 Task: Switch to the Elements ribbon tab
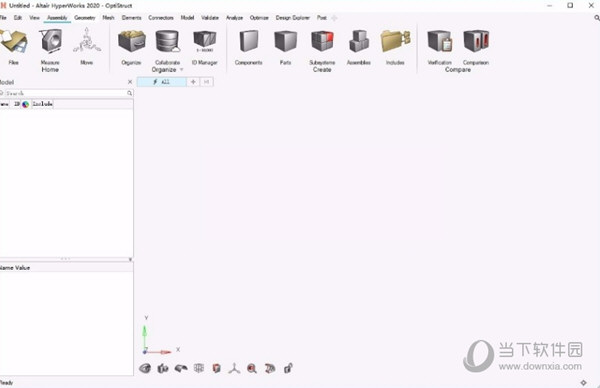point(131,18)
